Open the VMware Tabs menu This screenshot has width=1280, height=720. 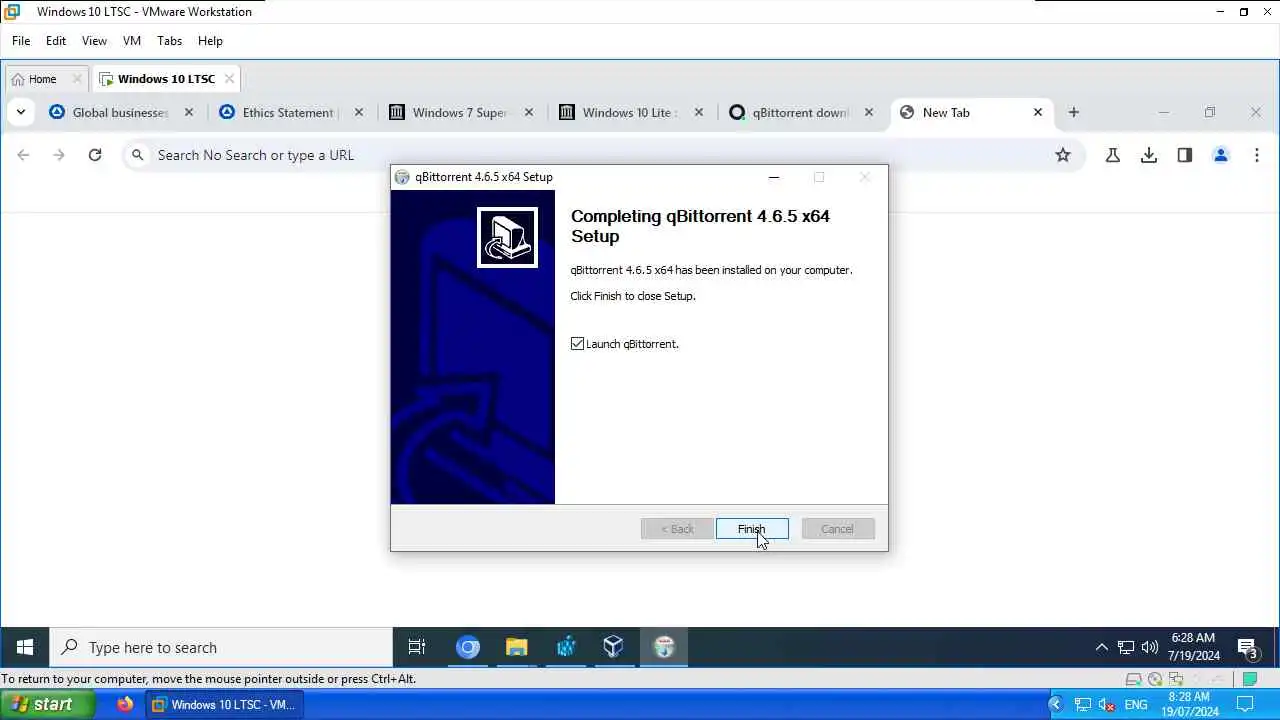tap(169, 41)
